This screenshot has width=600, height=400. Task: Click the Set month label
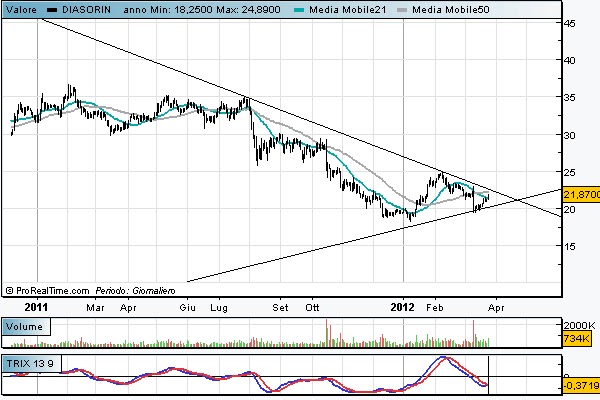(x=280, y=308)
